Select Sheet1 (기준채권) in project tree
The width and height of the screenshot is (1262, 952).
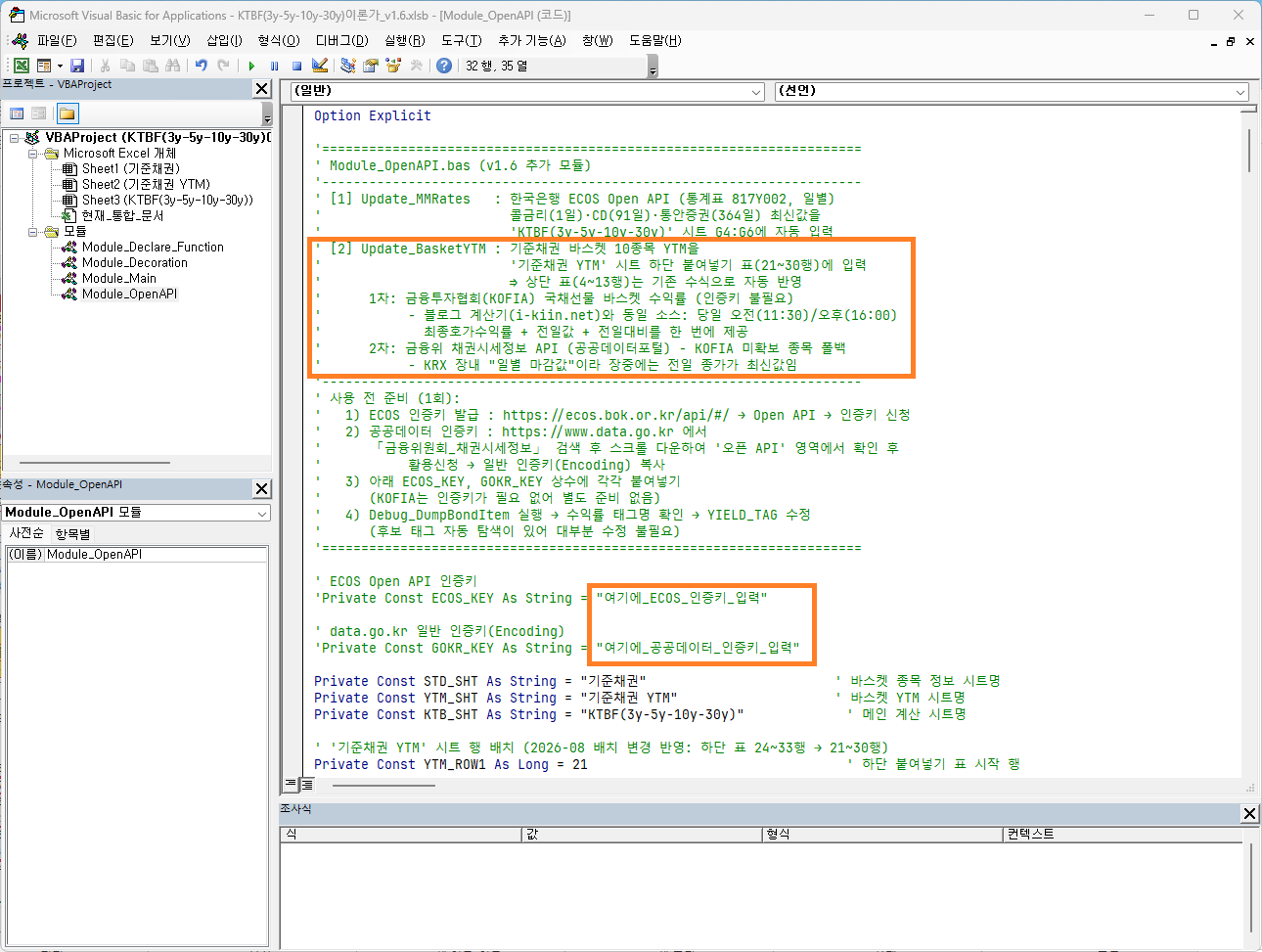[130, 169]
